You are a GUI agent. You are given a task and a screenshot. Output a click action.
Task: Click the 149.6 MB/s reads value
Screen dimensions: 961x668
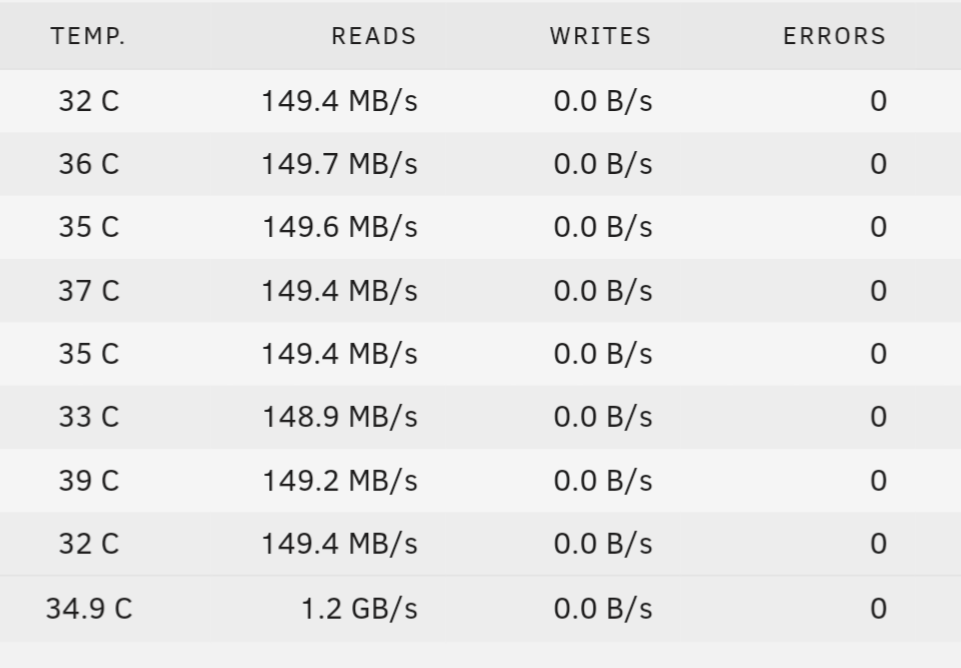[340, 227]
